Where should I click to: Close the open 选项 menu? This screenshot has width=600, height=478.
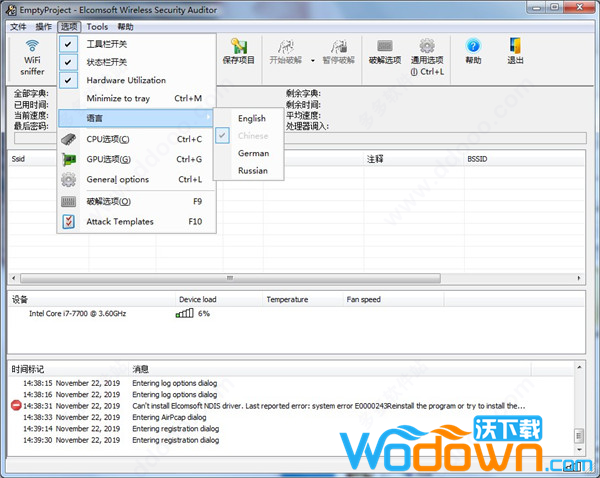tap(69, 27)
